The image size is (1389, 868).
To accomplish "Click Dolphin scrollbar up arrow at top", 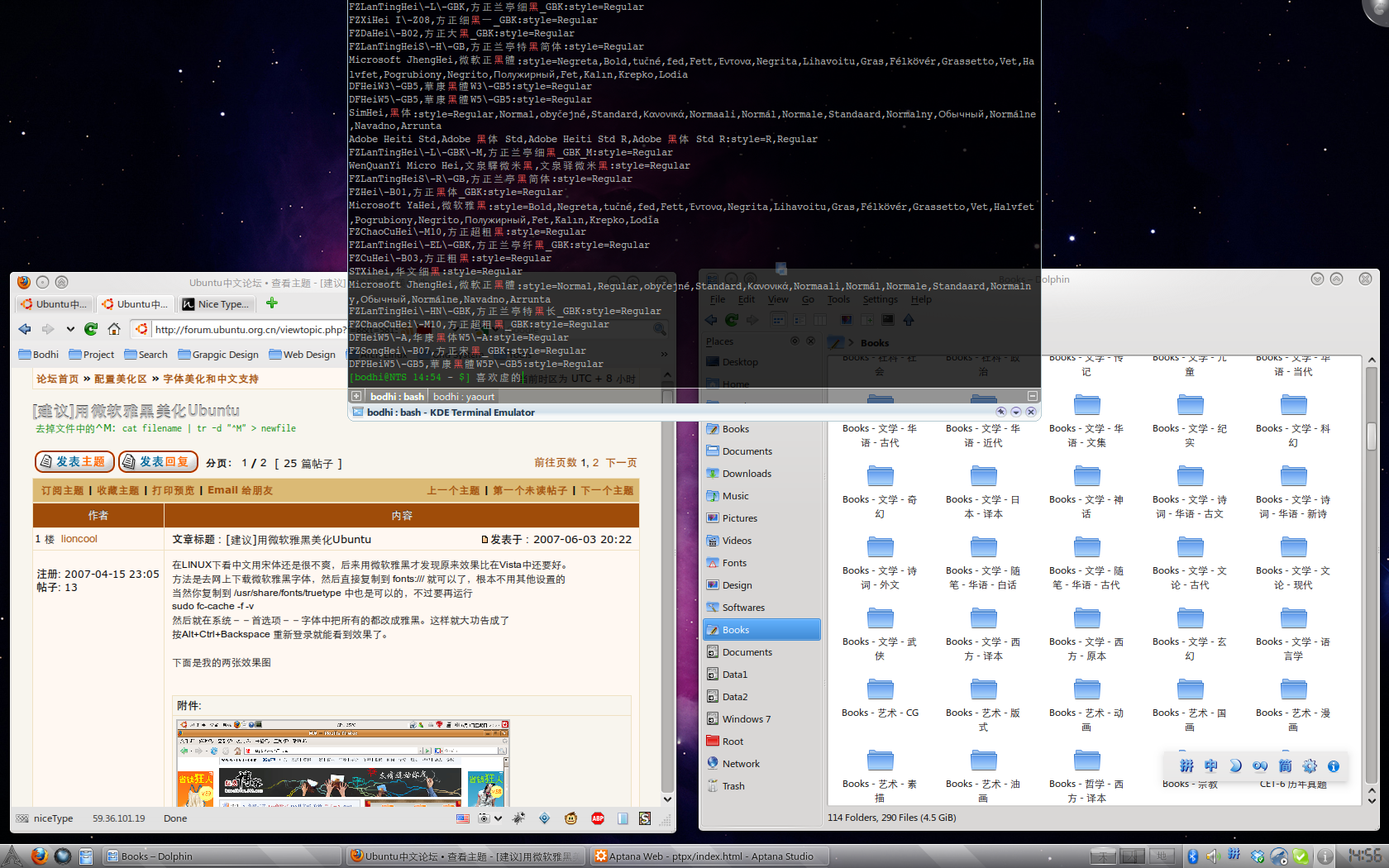I will click(x=1372, y=360).
